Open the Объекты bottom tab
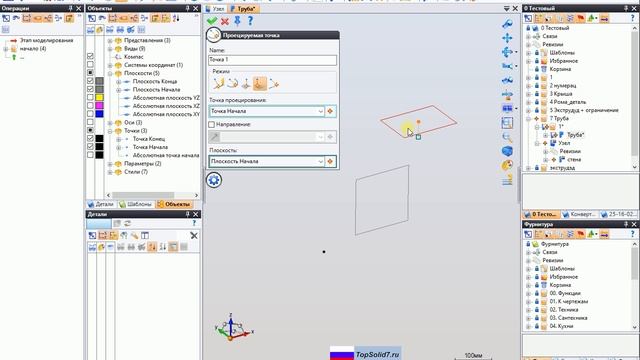640x360 pixels. (x=174, y=204)
